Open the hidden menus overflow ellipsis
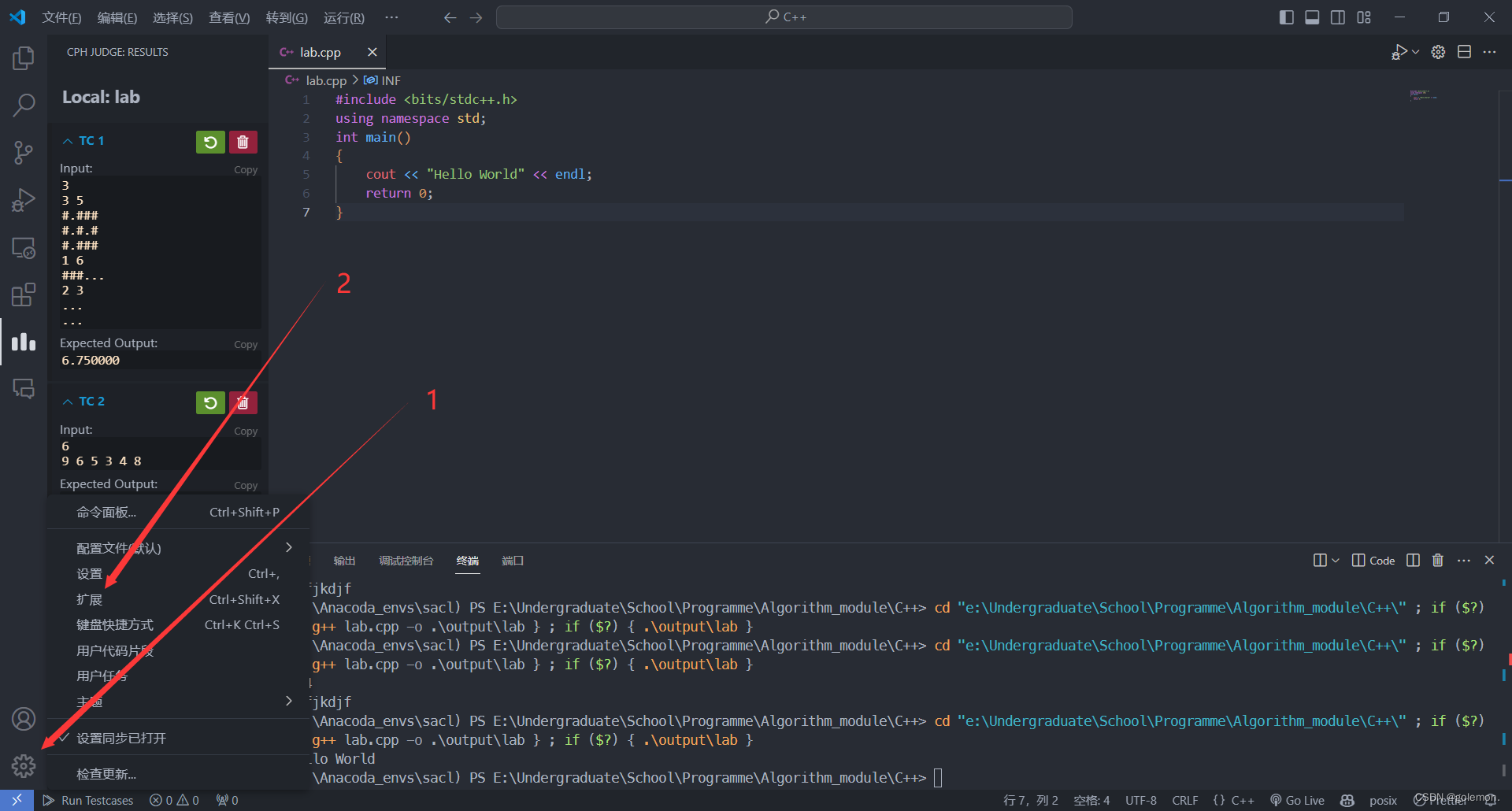The image size is (1512, 811). coord(391,17)
